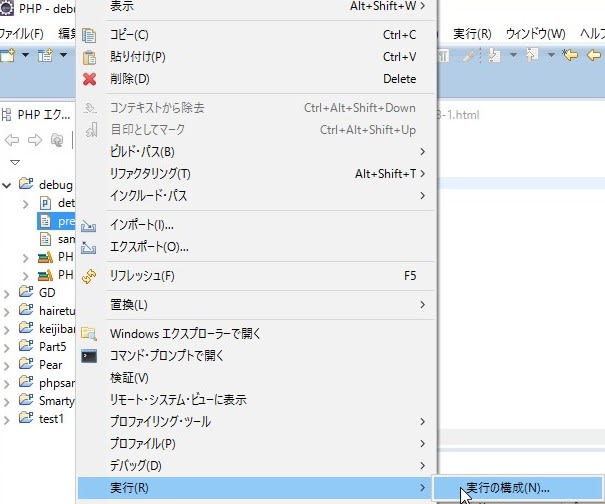Click the Command Prompt terminal icon

coord(90,355)
